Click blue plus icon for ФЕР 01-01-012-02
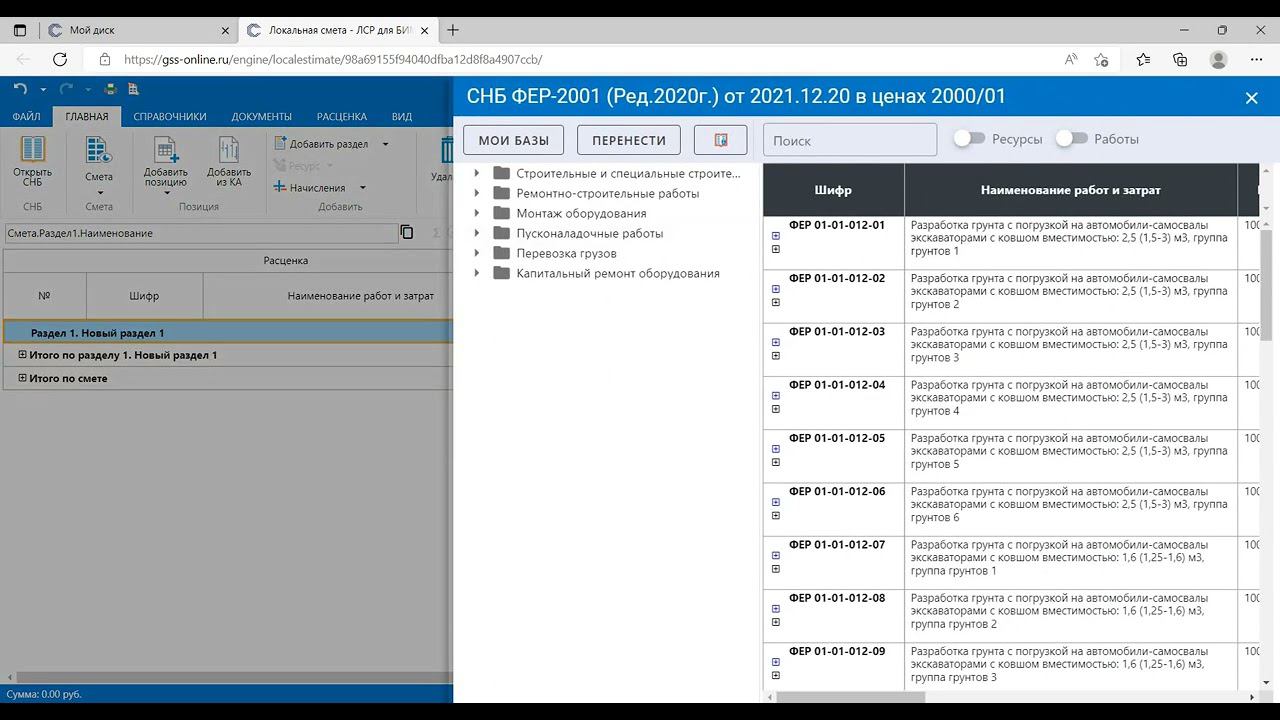 coord(776,289)
